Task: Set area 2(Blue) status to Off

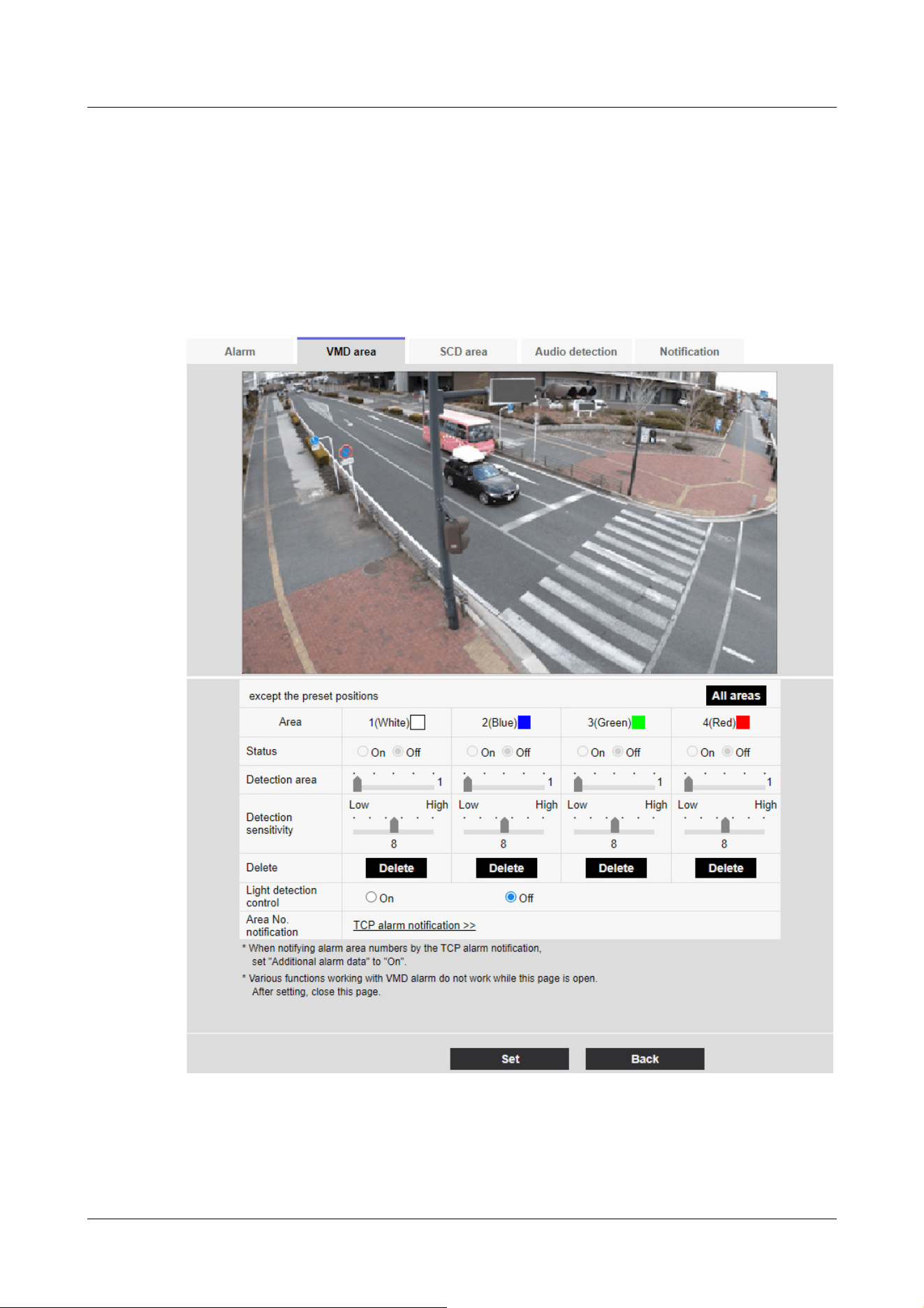Action: 508,752
